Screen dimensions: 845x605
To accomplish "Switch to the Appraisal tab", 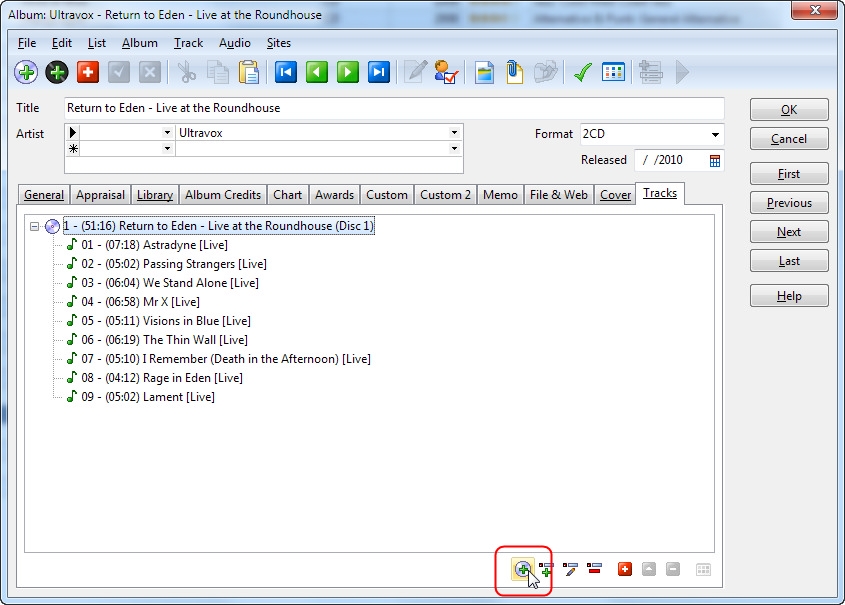I will click(100, 195).
